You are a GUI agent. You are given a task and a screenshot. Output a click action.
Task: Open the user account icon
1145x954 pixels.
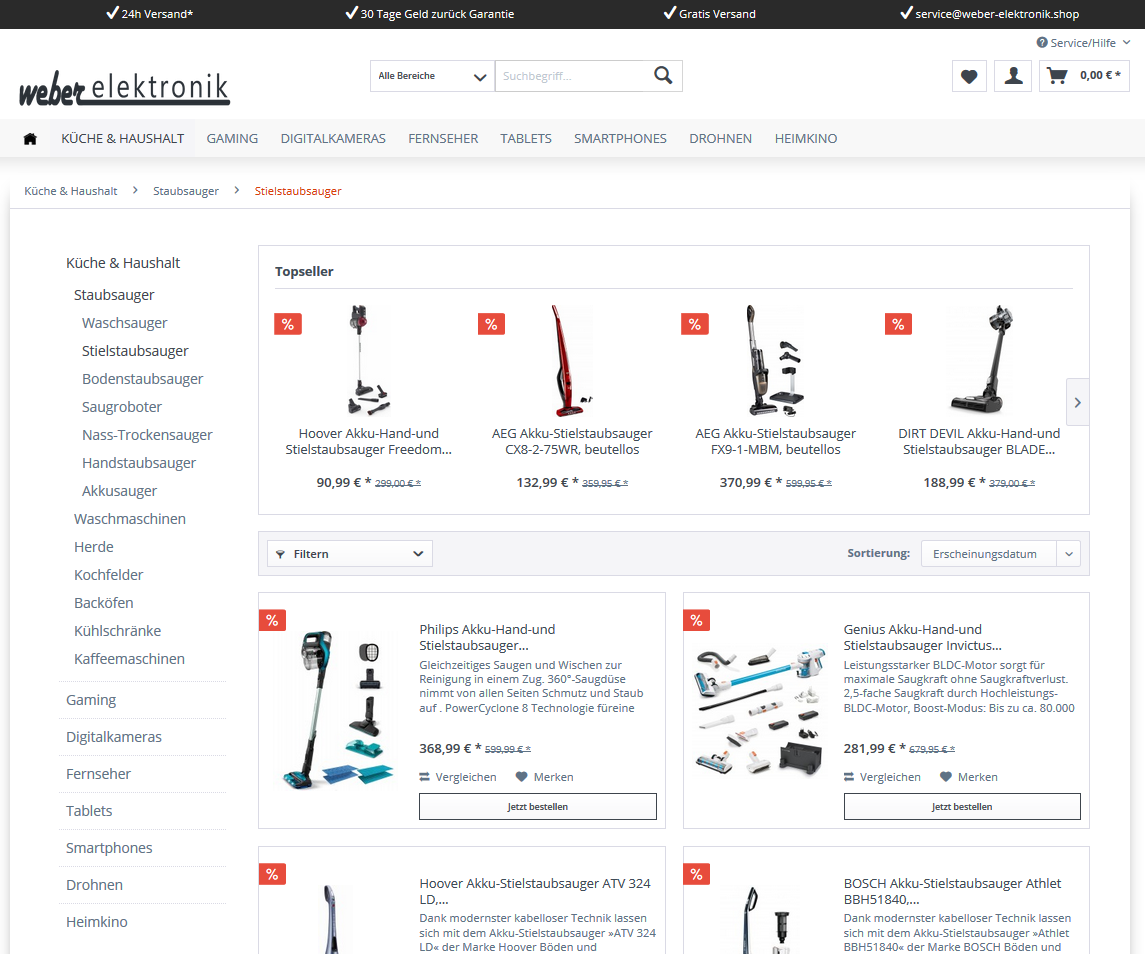point(1014,76)
